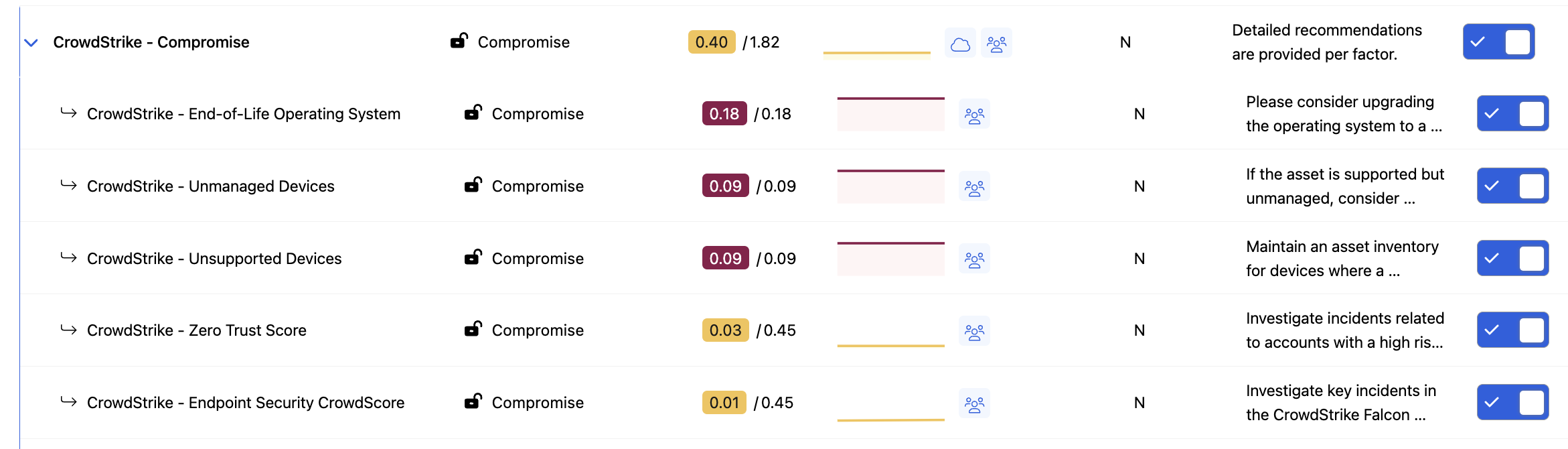Click the cloud icon in CrowdStrike - Compromise row
Viewport: 1568px width, 449px height.
(960, 44)
